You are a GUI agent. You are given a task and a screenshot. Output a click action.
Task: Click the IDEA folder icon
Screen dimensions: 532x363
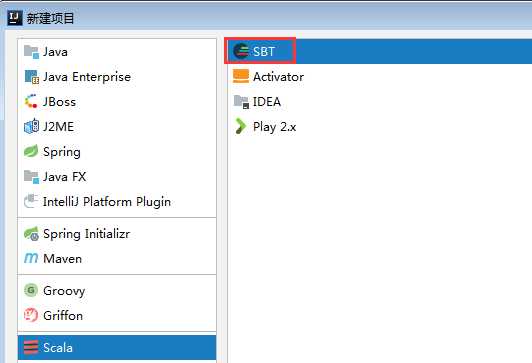[241, 101]
